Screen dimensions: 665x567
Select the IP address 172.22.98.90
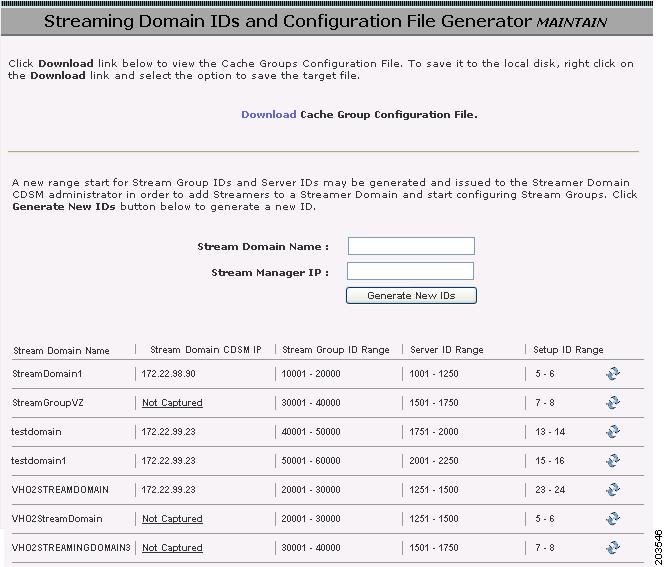click(168, 374)
